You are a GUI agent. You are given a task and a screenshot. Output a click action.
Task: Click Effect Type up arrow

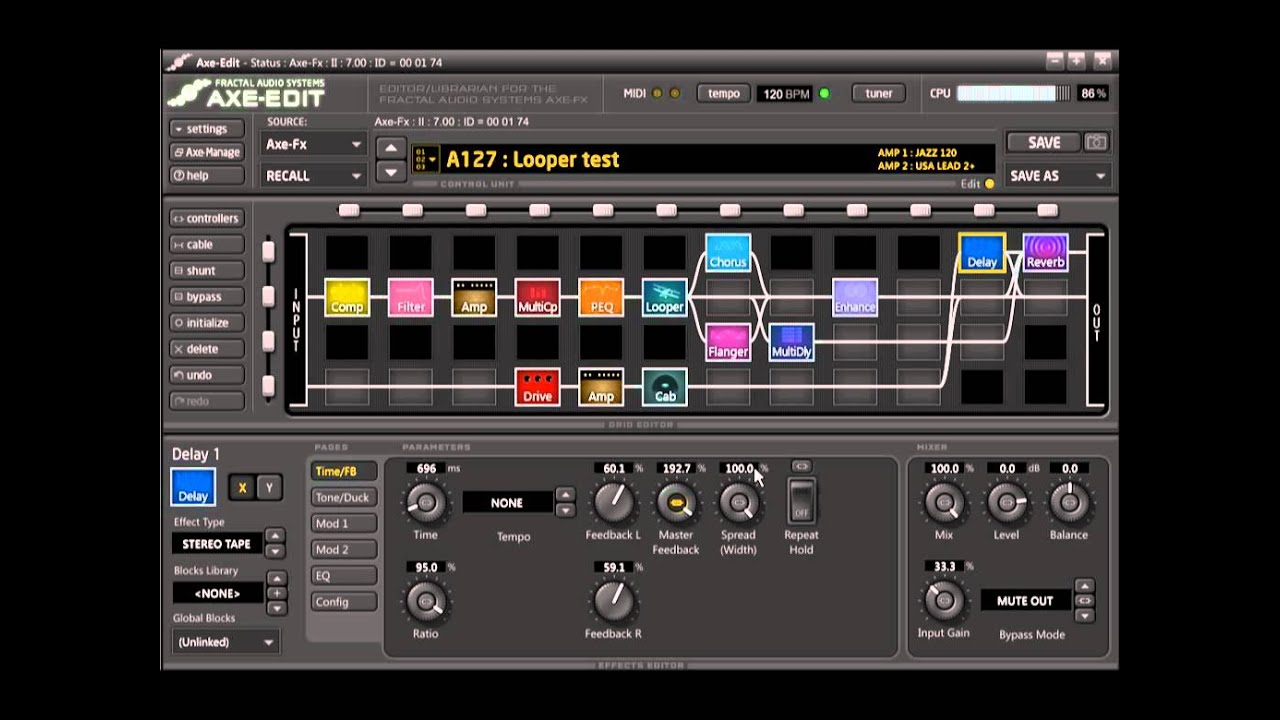pos(275,536)
